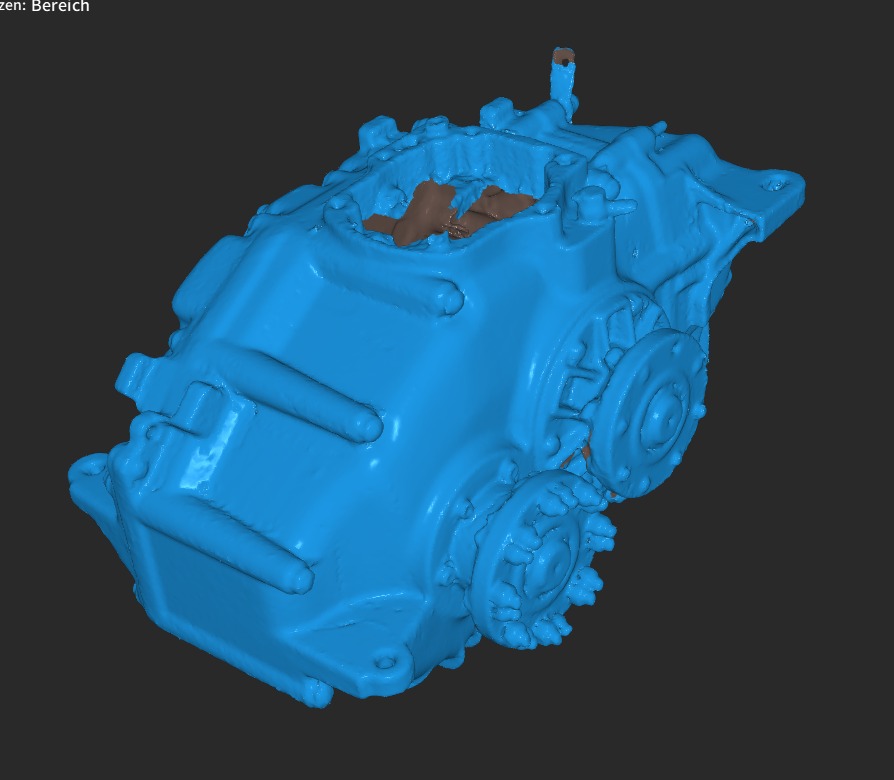
Task: Pick the small brown spot between the two flanges
Action: tap(580, 455)
